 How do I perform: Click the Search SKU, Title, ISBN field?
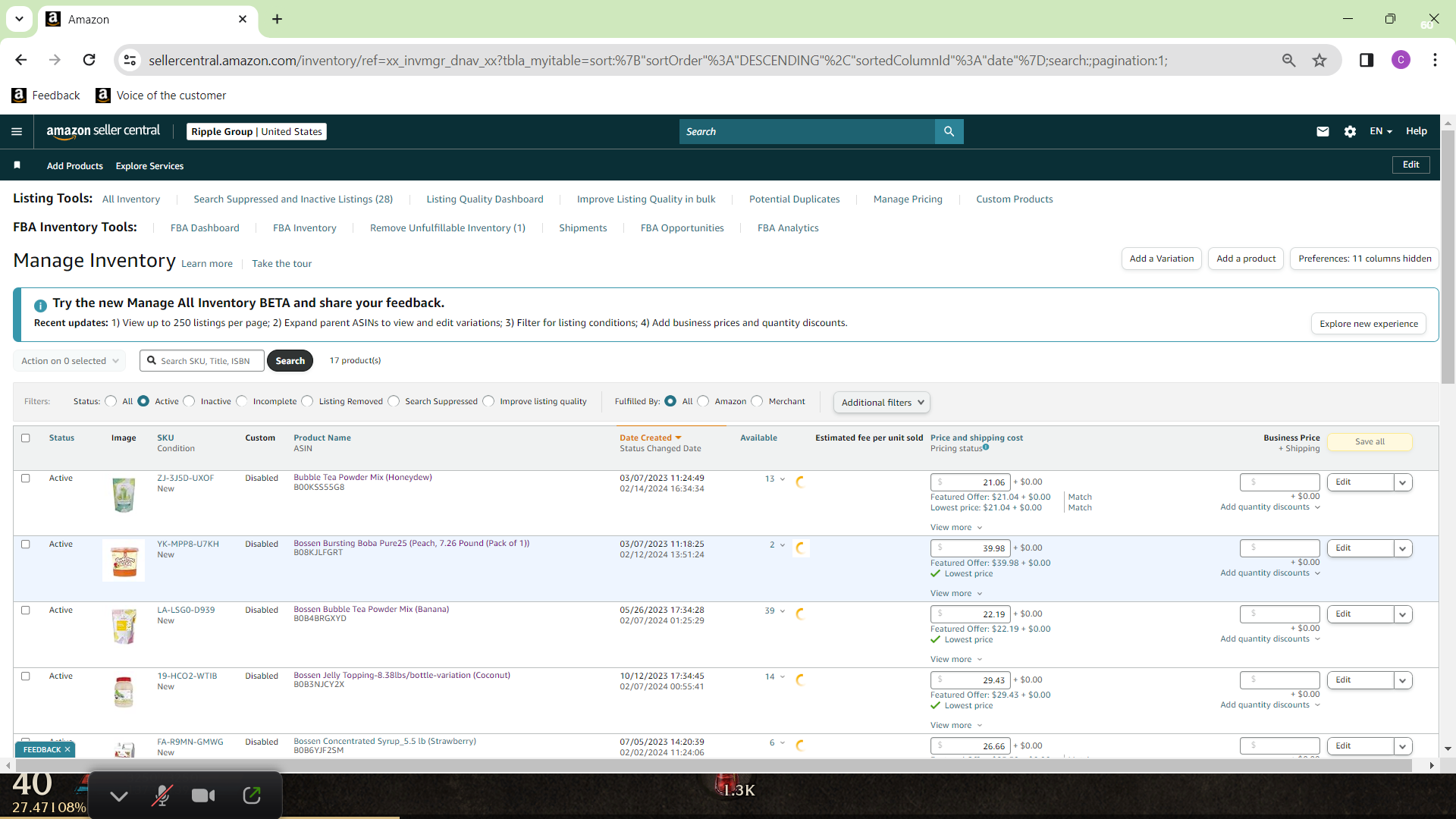click(x=202, y=361)
